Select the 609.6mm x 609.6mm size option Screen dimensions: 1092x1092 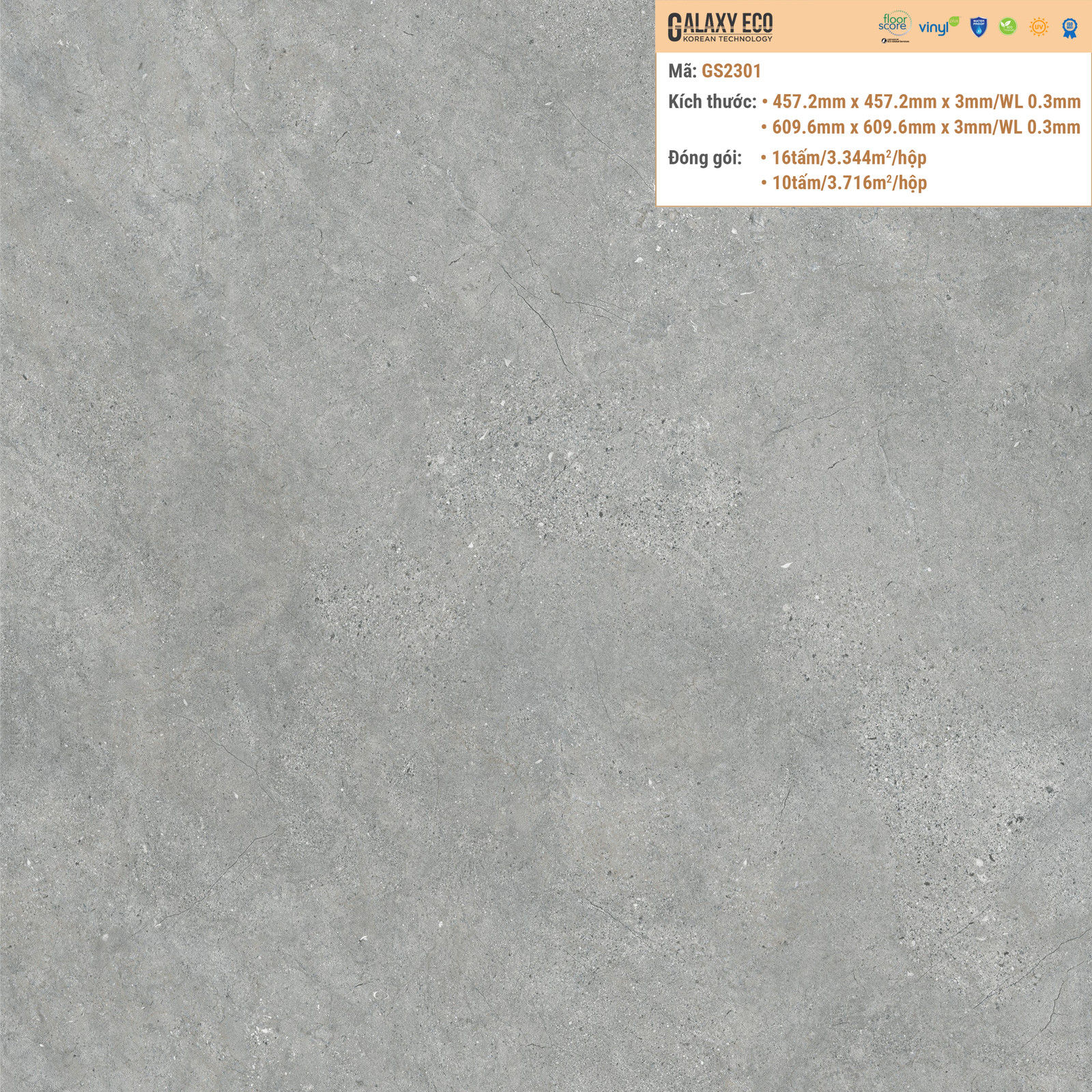coord(926,127)
